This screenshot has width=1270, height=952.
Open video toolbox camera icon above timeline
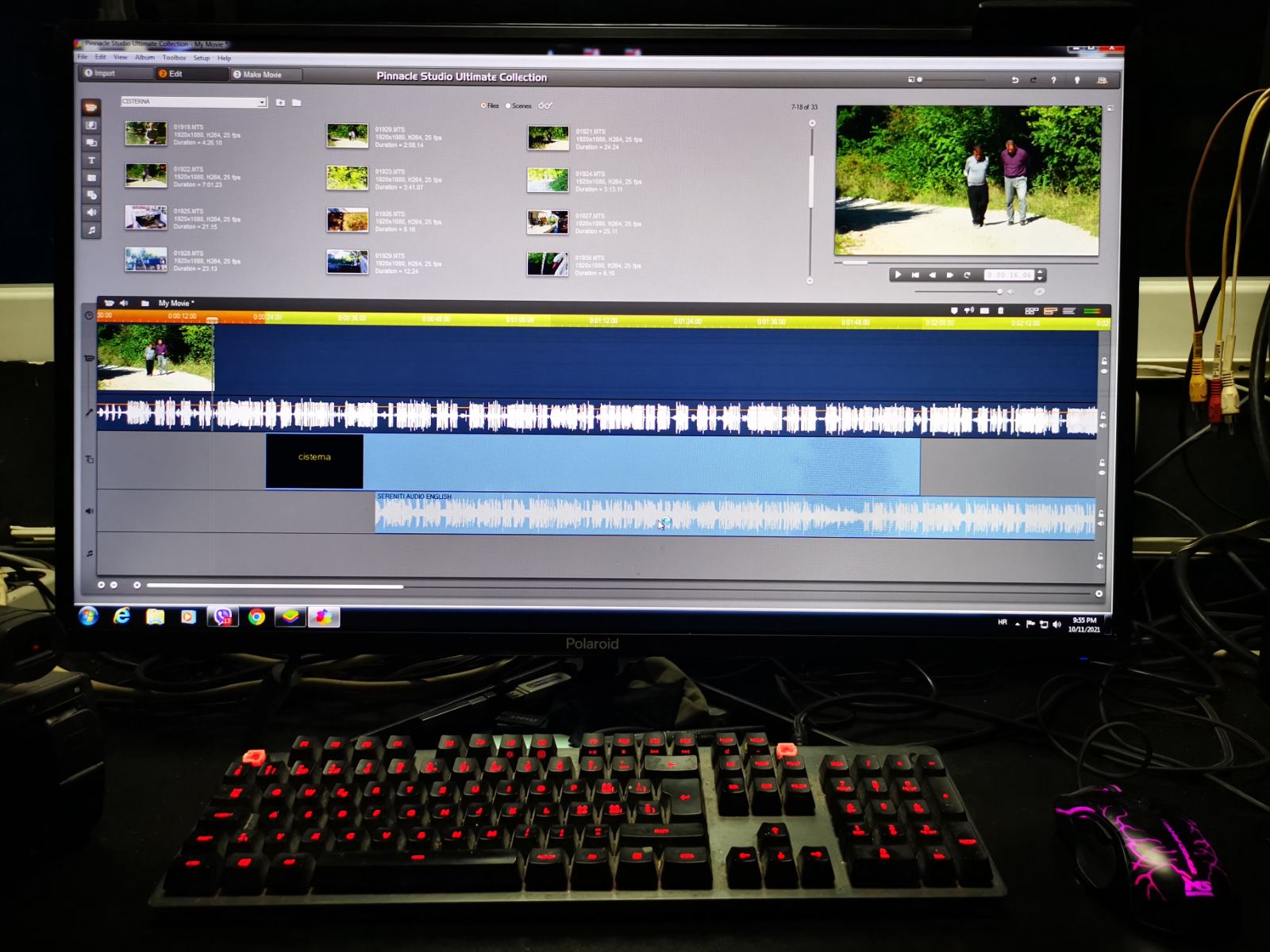tap(110, 303)
